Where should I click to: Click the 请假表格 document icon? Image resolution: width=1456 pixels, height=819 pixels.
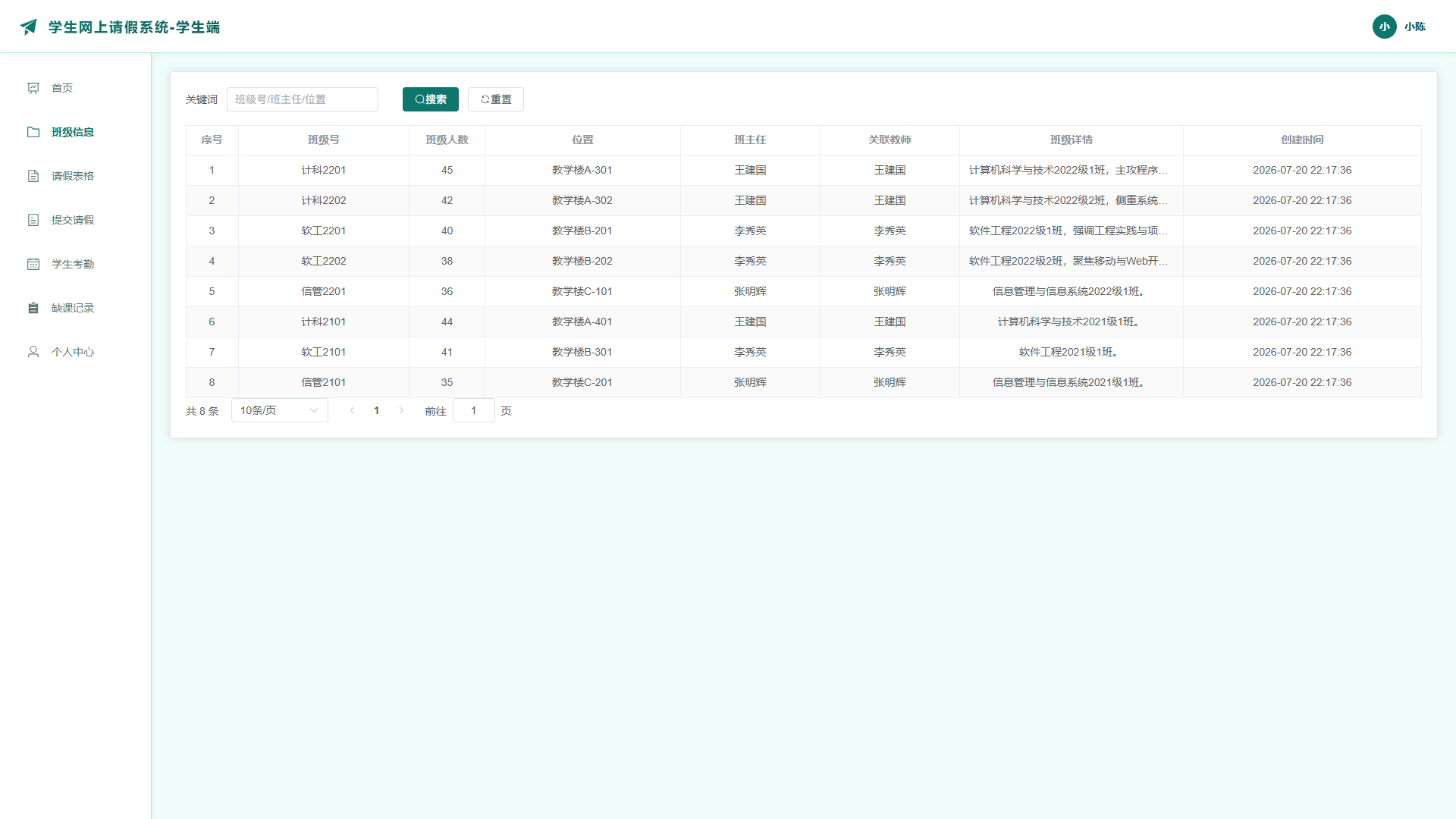[x=33, y=176]
